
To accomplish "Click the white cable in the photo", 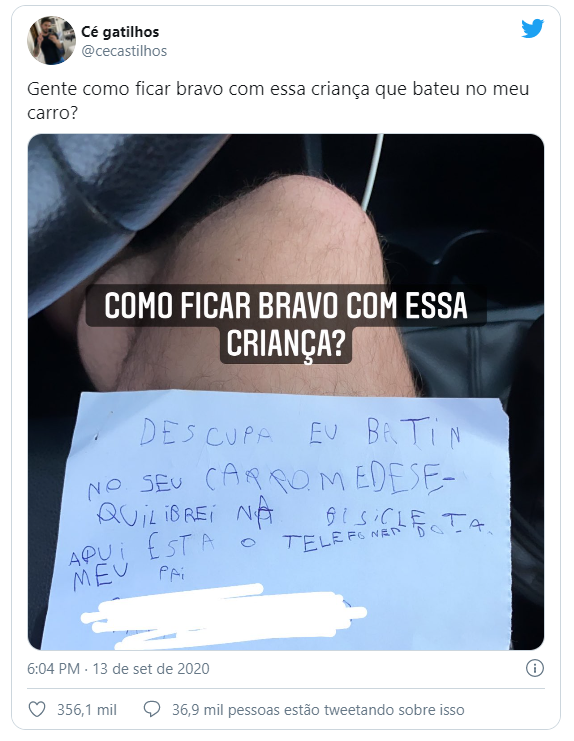I will click(374, 175).
